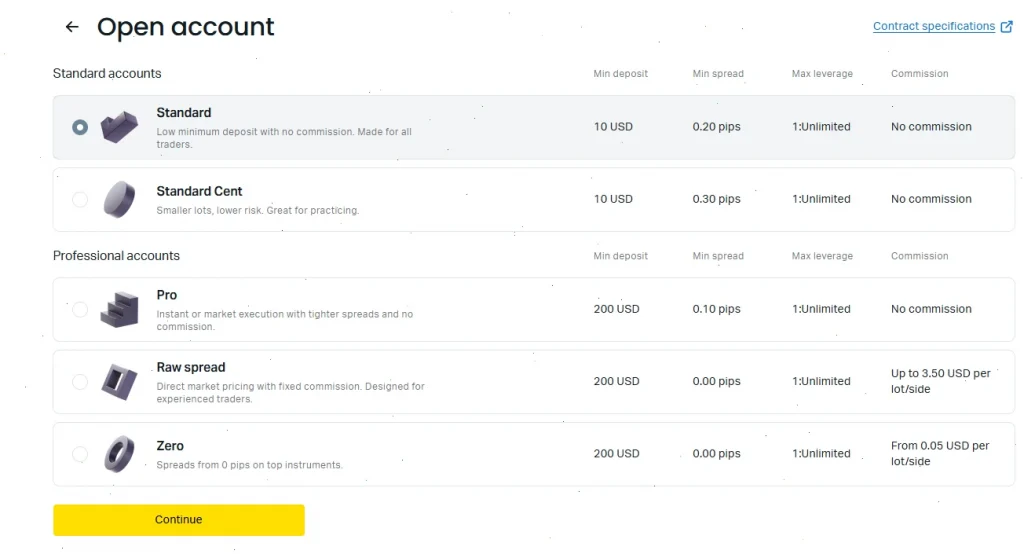Open Contract specifications link
This screenshot has width=1024, height=554.
[x=934, y=26]
